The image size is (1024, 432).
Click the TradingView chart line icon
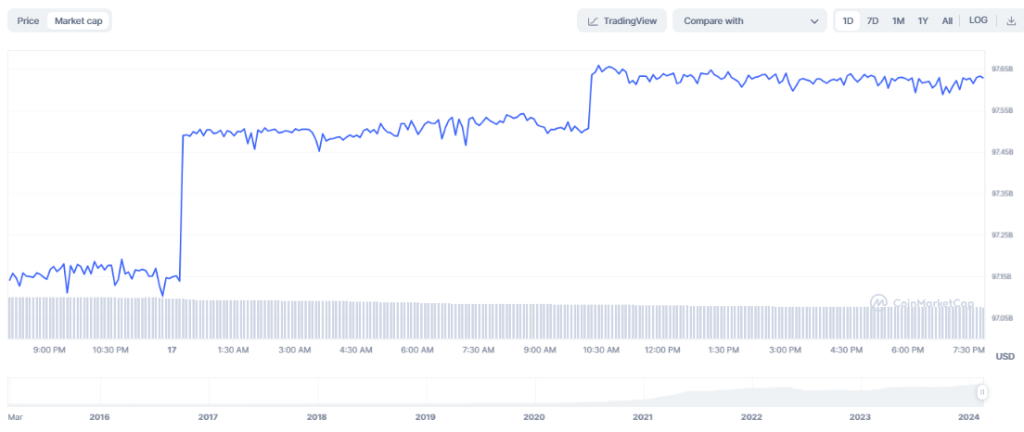pyautogui.click(x=594, y=21)
